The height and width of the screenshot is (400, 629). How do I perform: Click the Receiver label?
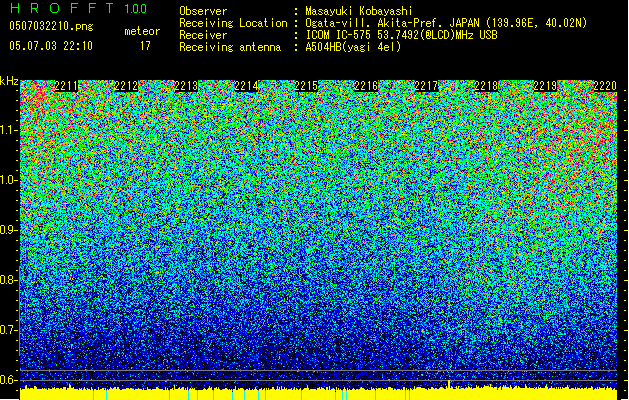point(203,35)
